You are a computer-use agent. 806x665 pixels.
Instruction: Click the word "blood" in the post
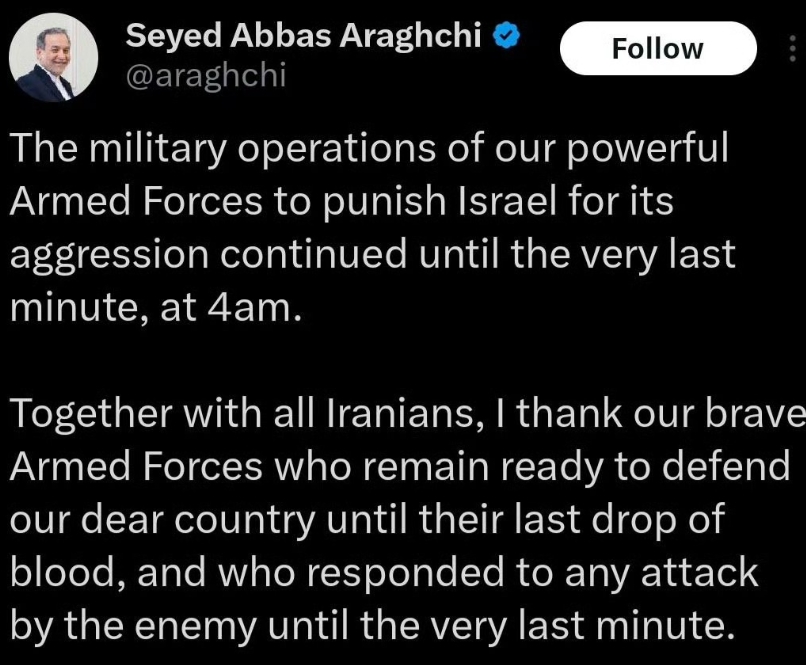tap(62, 573)
